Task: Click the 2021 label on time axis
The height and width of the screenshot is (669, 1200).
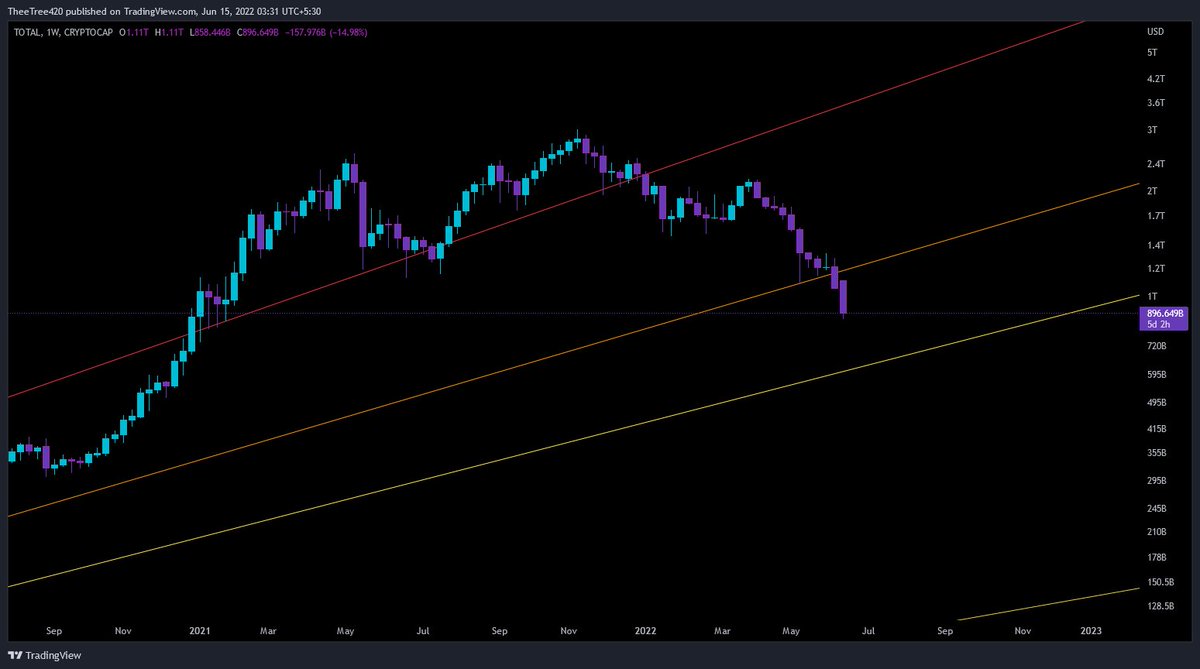Action: coord(200,631)
